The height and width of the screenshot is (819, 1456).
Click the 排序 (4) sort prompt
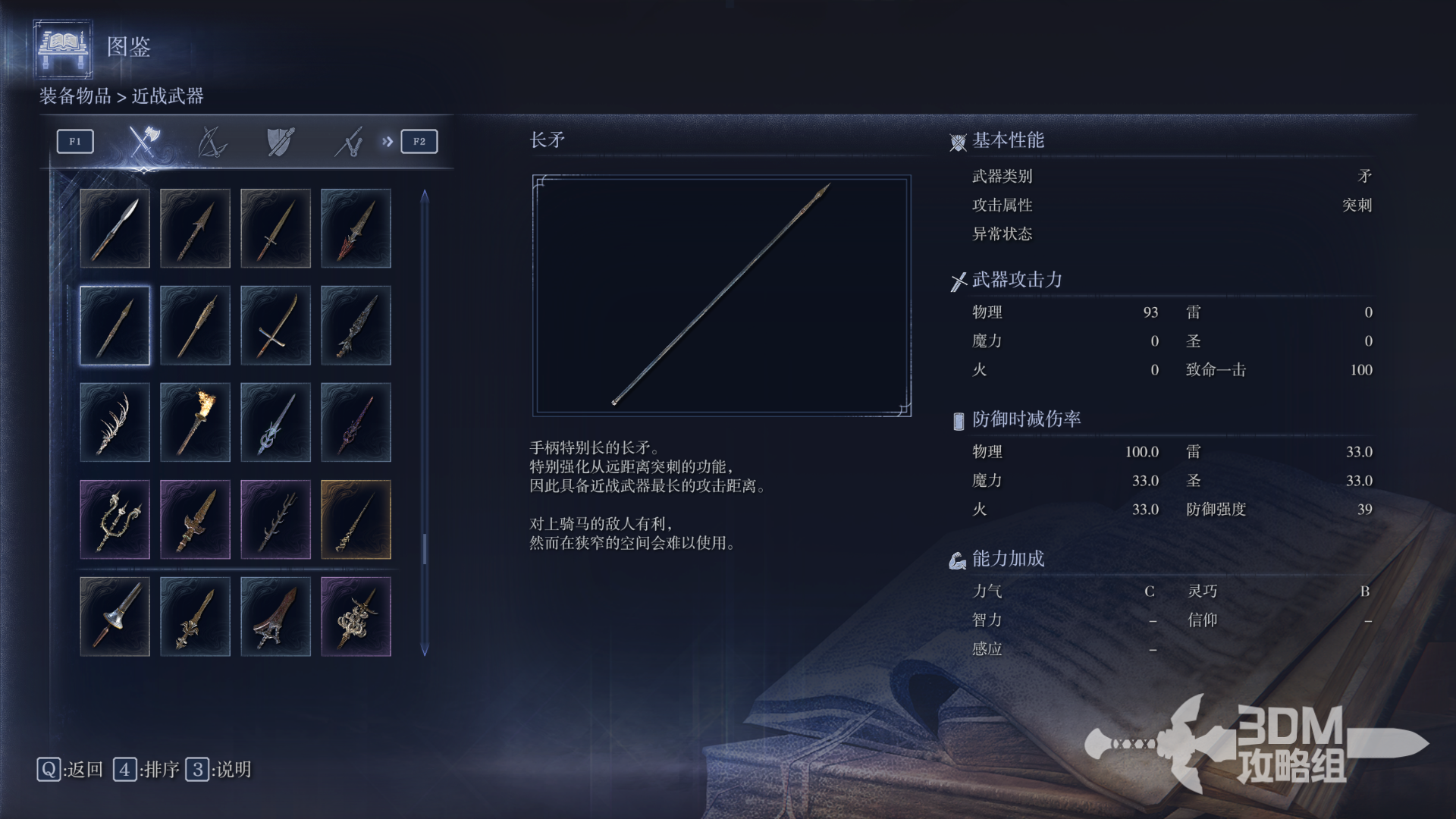pos(146,770)
